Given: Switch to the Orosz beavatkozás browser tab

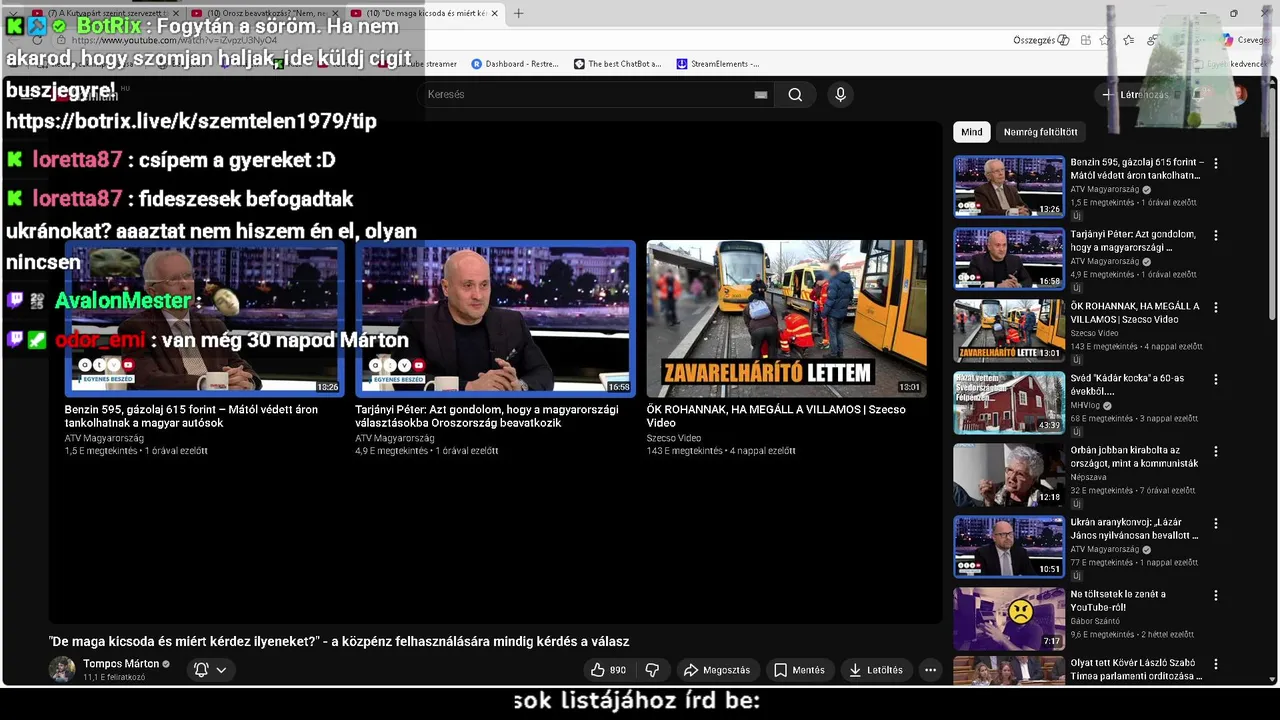Looking at the screenshot, I should tap(264, 13).
